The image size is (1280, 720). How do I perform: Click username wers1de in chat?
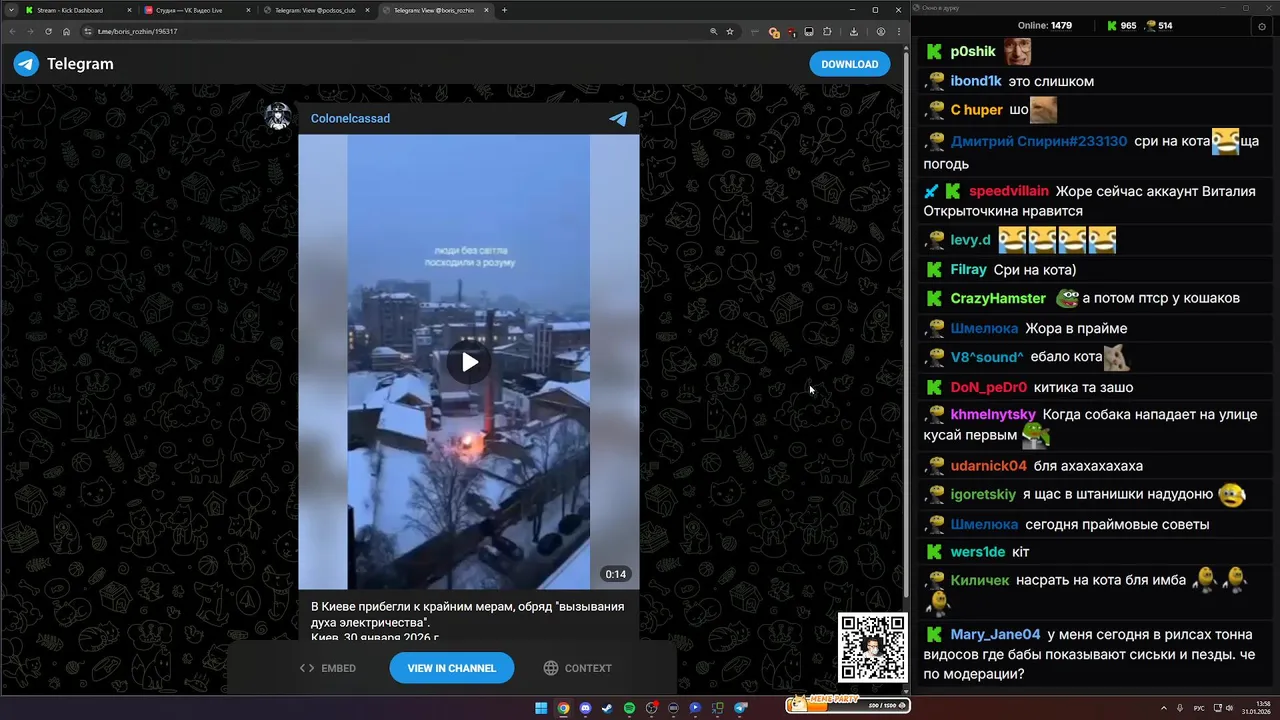click(978, 552)
